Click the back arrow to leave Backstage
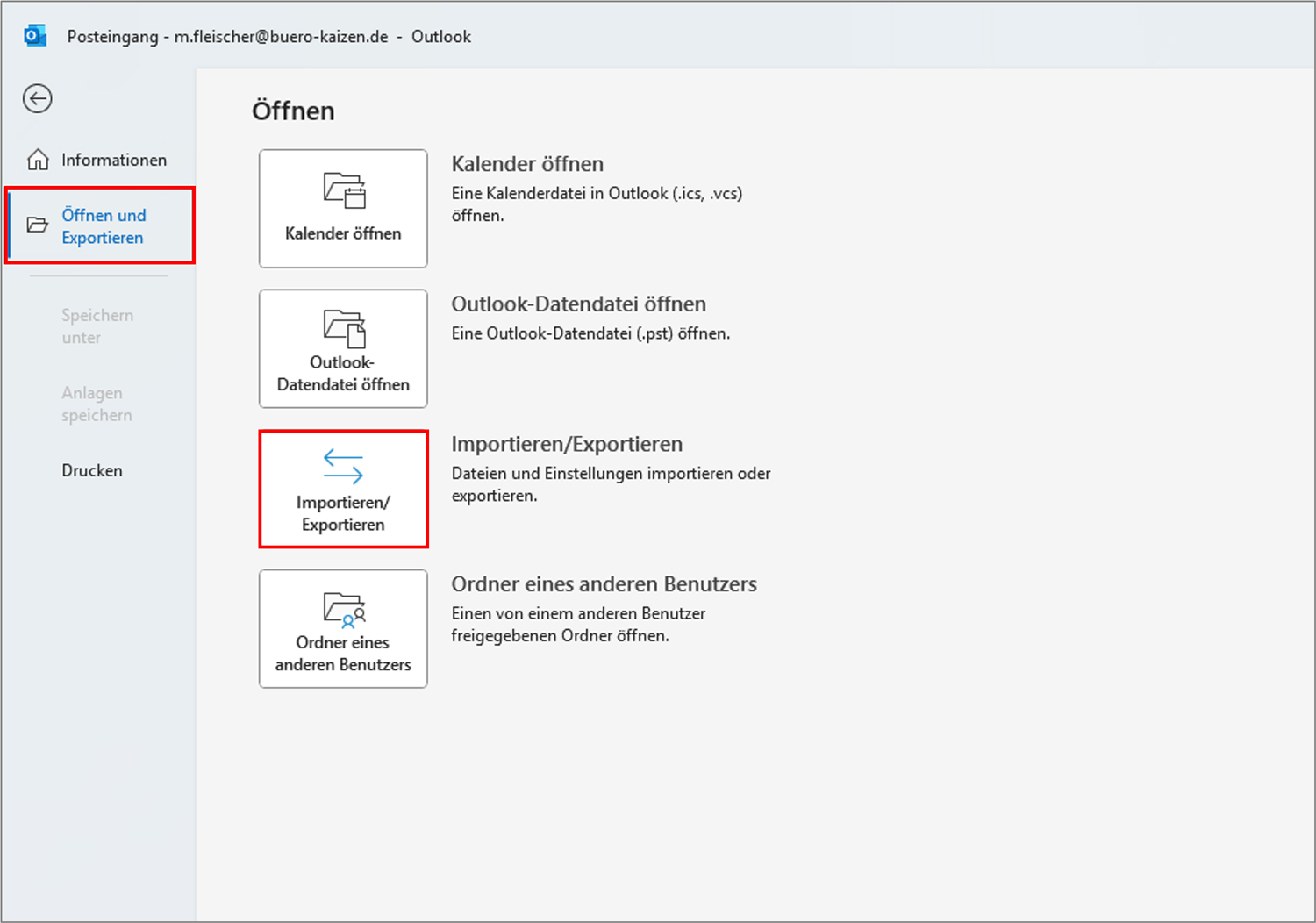This screenshot has height=923, width=1316. (38, 98)
